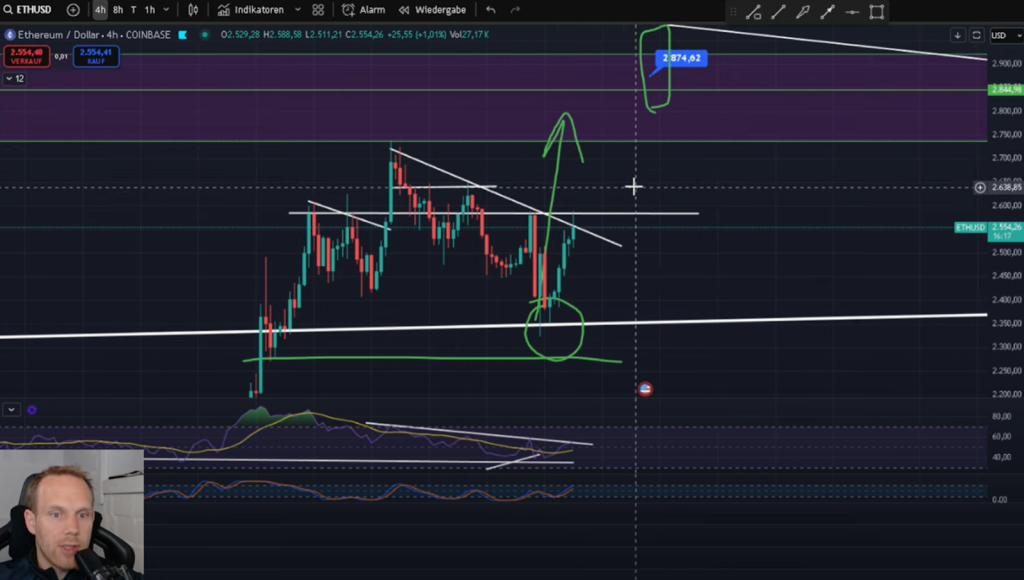Expand the indicator pane legend chevron

(x=12, y=410)
